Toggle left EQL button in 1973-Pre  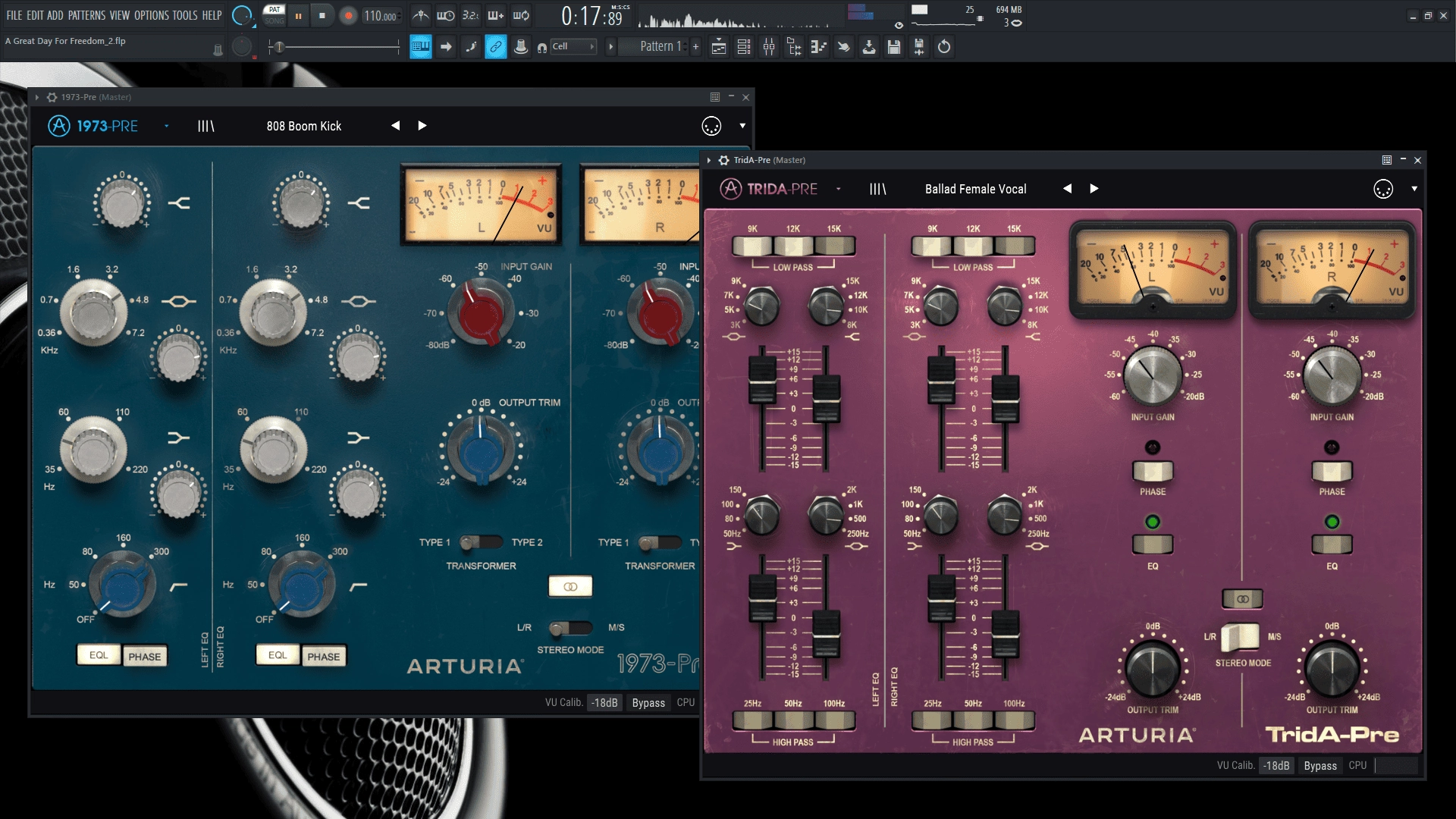(99, 654)
